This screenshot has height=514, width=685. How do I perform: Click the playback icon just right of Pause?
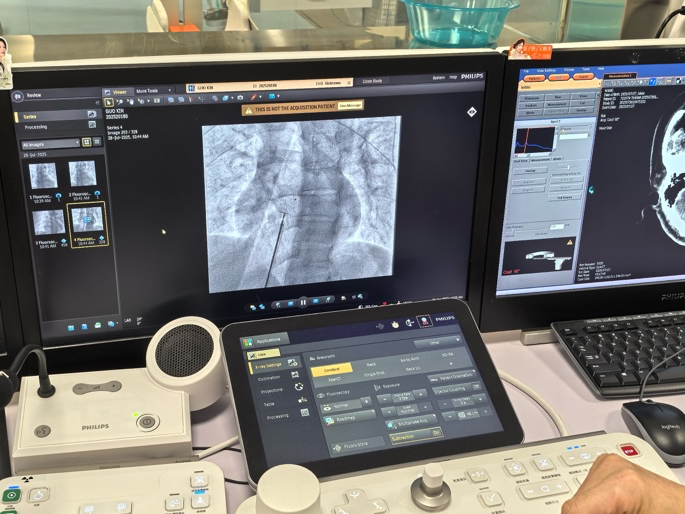pos(316,301)
